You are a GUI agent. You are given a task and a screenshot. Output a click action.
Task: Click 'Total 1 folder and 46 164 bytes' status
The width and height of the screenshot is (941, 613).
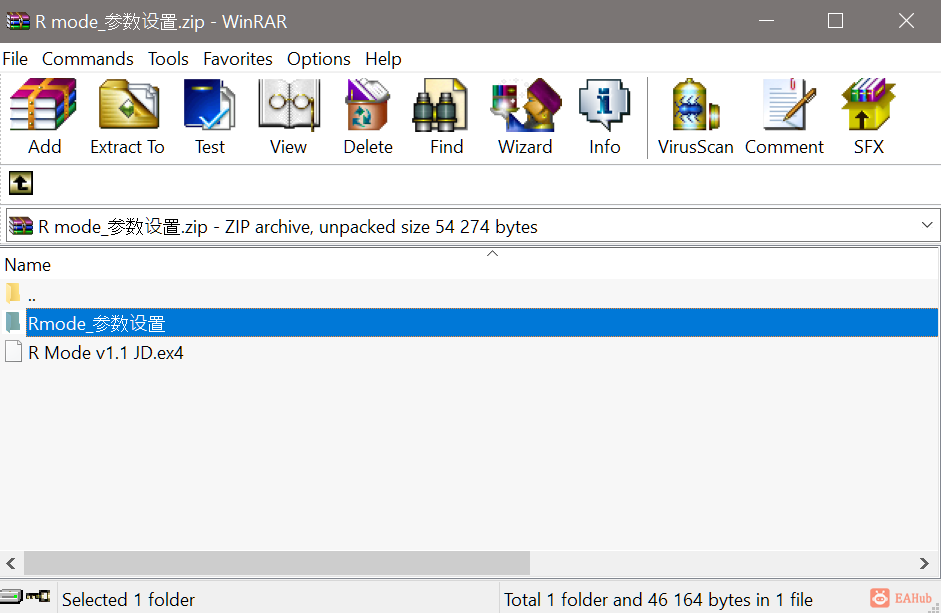tap(658, 599)
